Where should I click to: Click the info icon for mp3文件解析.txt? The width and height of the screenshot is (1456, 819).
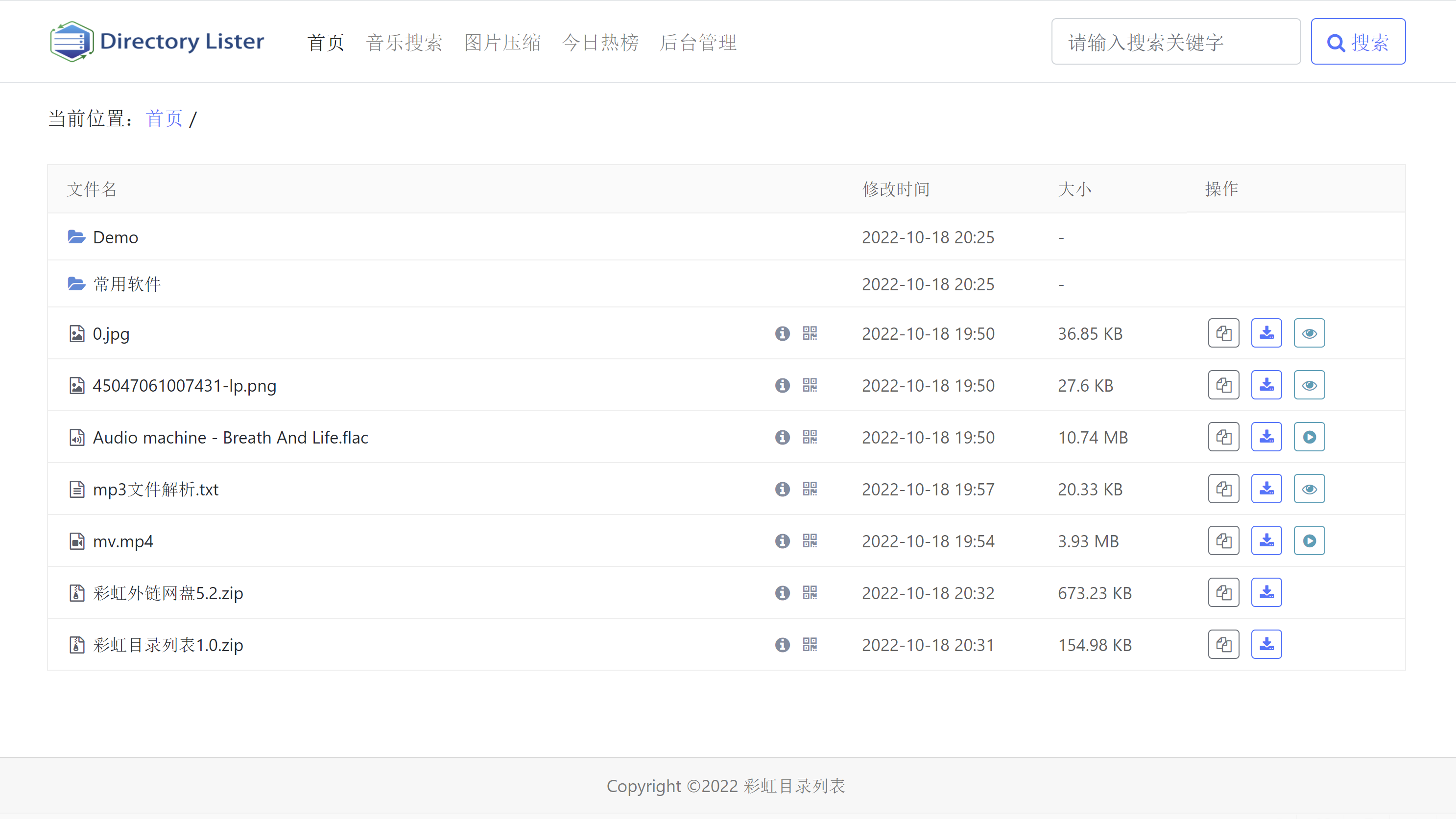[x=782, y=489]
